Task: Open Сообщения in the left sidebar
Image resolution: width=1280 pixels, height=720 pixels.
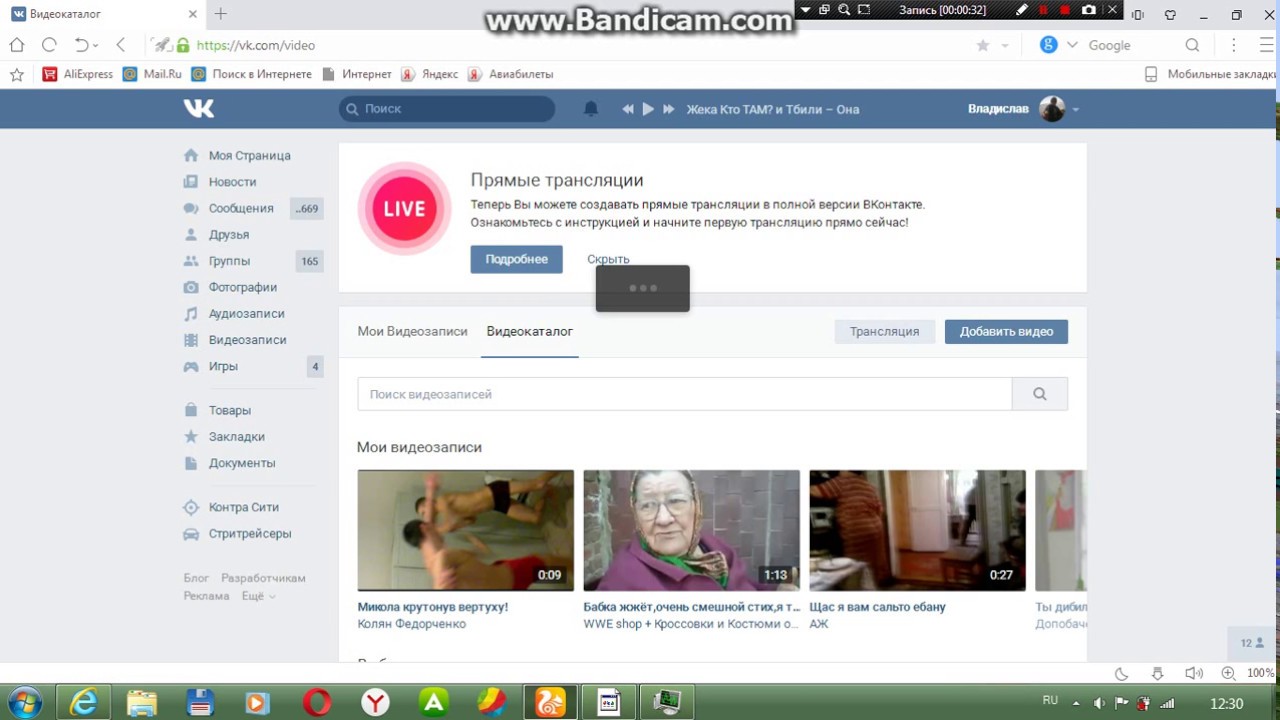Action: point(241,208)
